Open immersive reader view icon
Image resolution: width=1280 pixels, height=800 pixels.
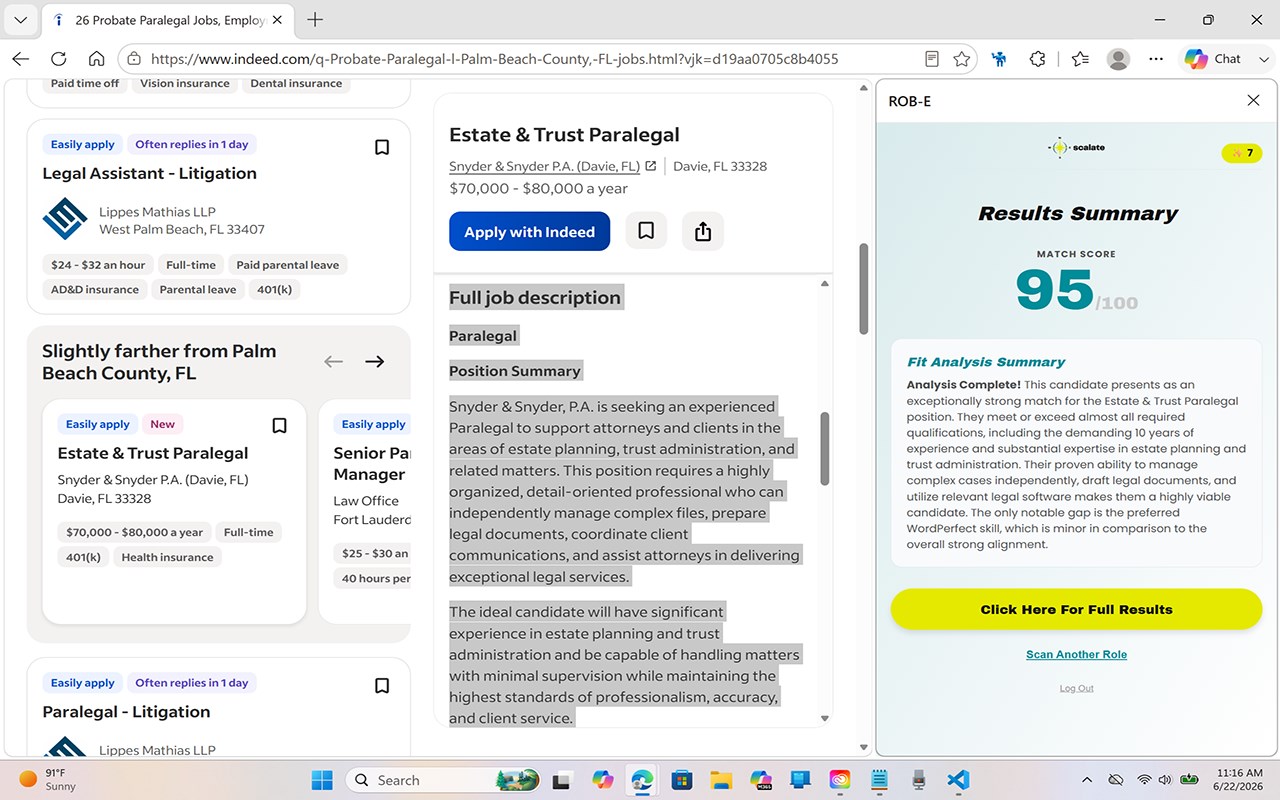coord(932,59)
